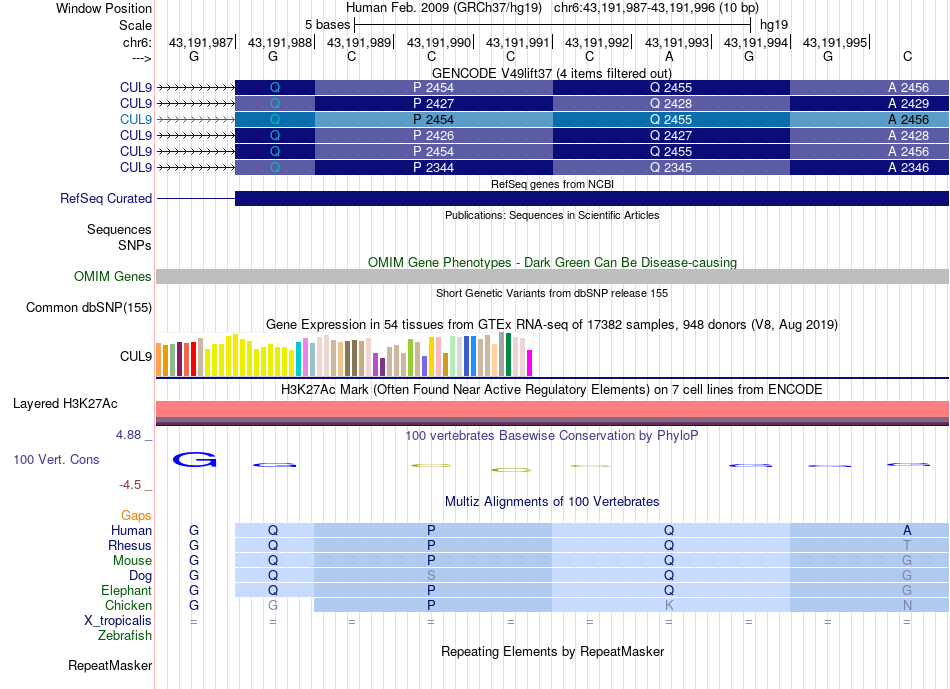Screen dimensions: 950x689
Task: Select the CUL9 transcript codon P 2426
Action: point(433,136)
